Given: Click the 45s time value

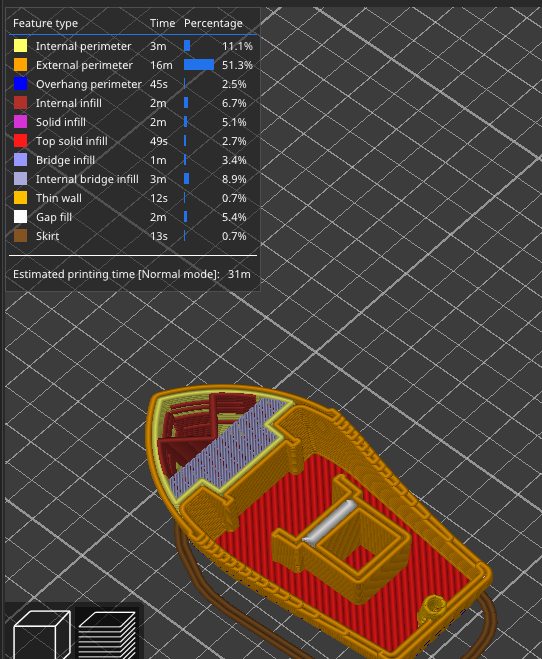Looking at the screenshot, I should tap(158, 84).
